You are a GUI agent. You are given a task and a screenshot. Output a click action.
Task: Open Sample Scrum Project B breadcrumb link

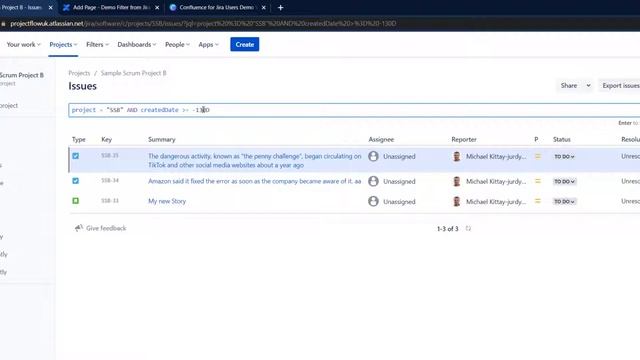(133, 73)
